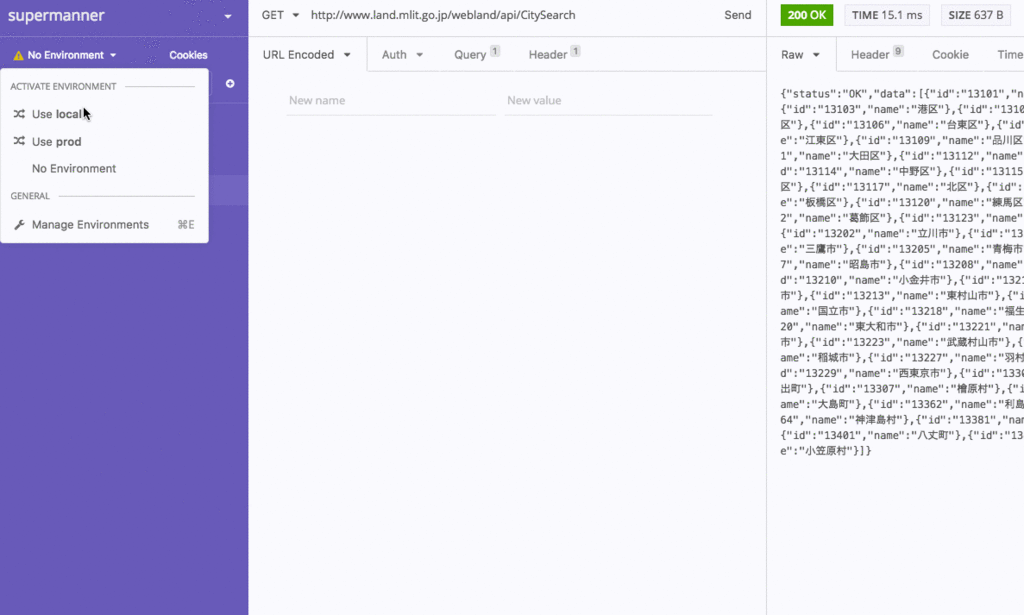
Task: Click the shuffle icon next to Use prod
Action: [x=19, y=141]
